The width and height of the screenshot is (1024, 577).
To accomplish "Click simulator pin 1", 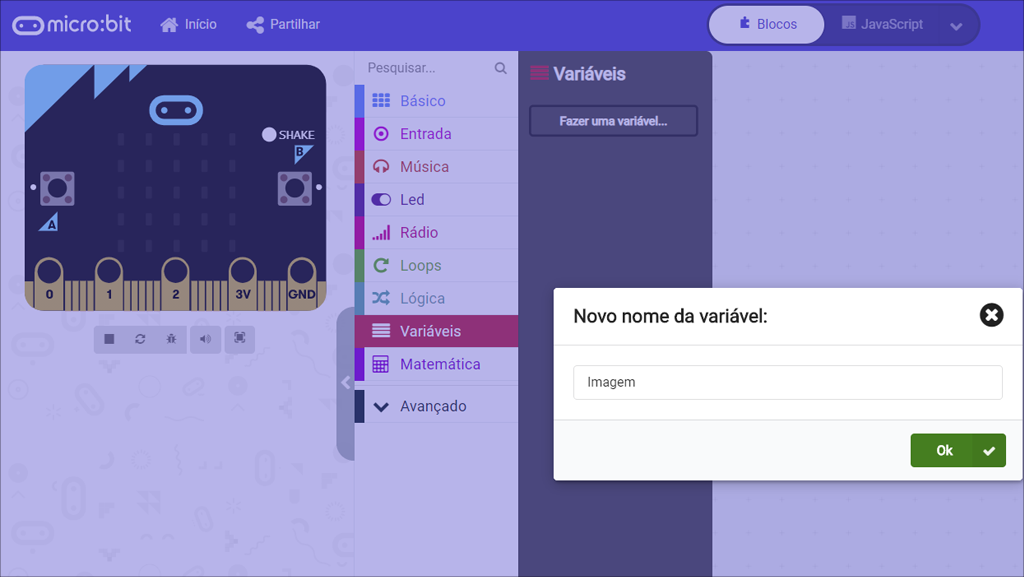I will tap(109, 284).
